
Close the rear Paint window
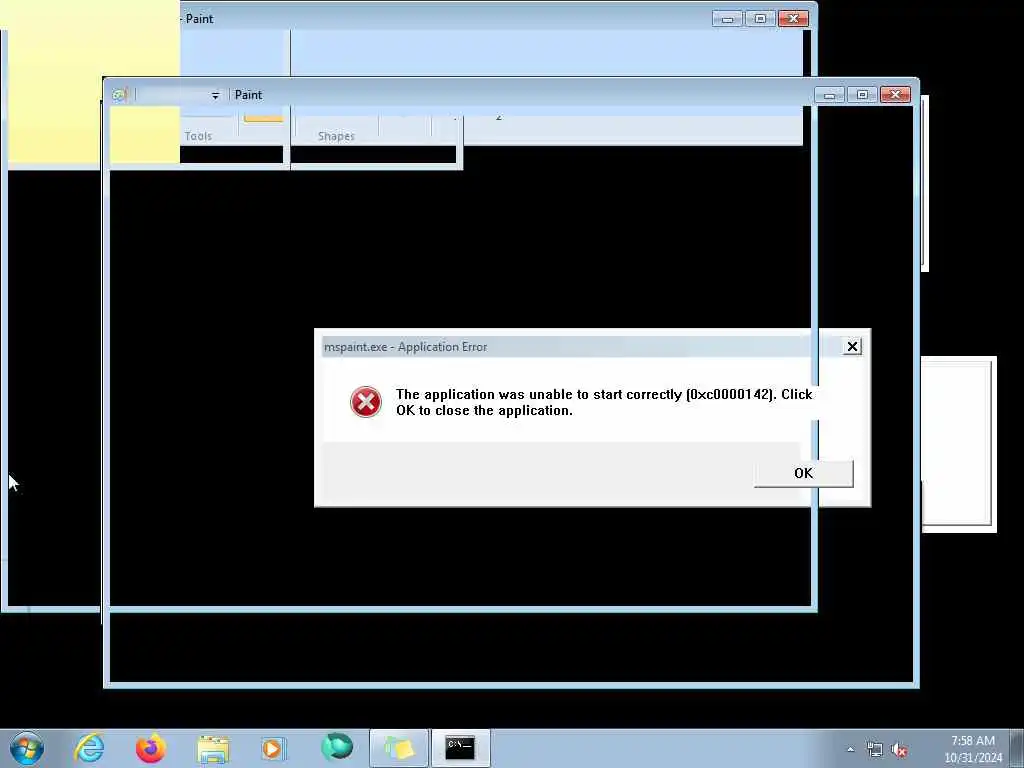[793, 19]
